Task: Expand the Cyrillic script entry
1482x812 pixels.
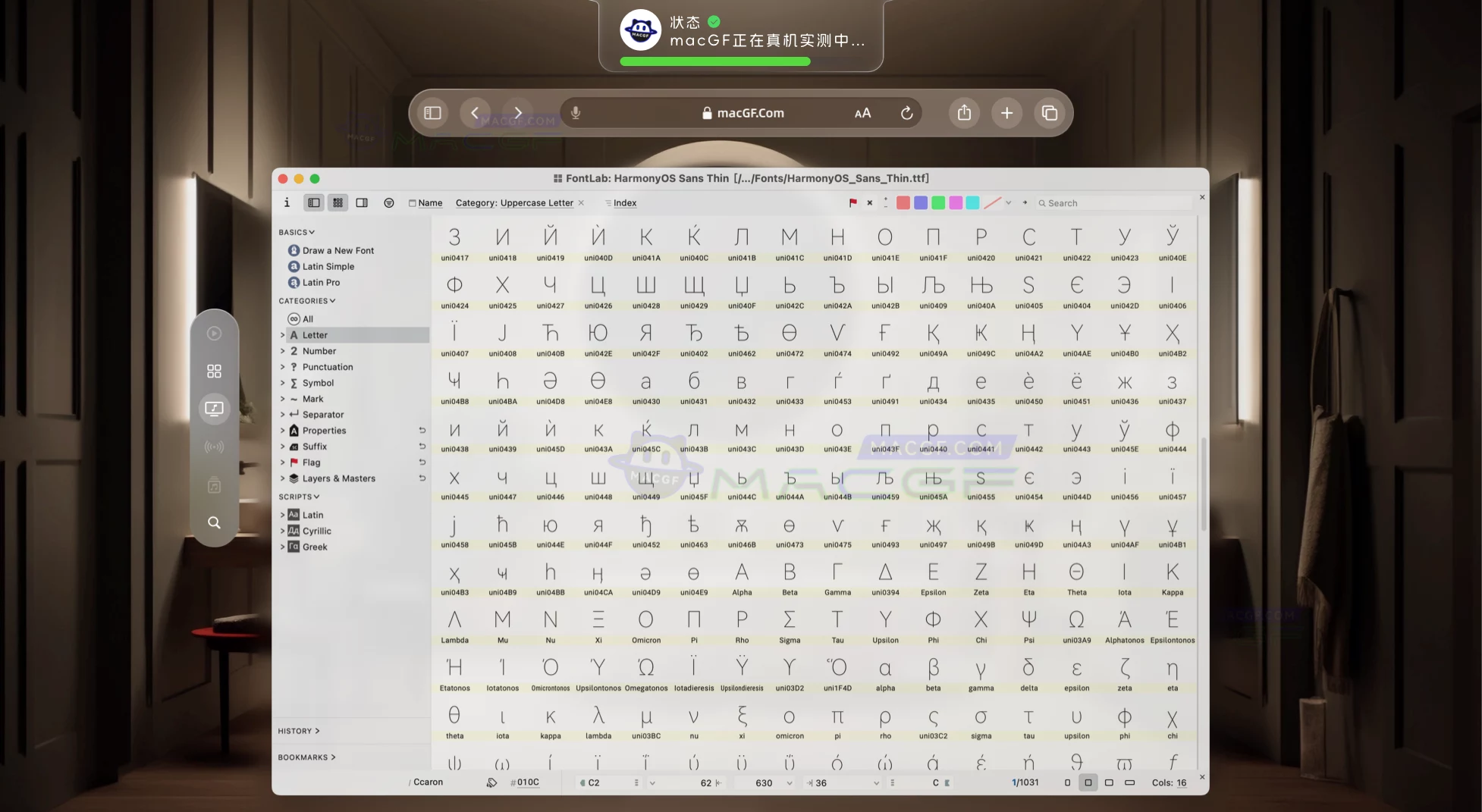Action: [x=282, y=531]
